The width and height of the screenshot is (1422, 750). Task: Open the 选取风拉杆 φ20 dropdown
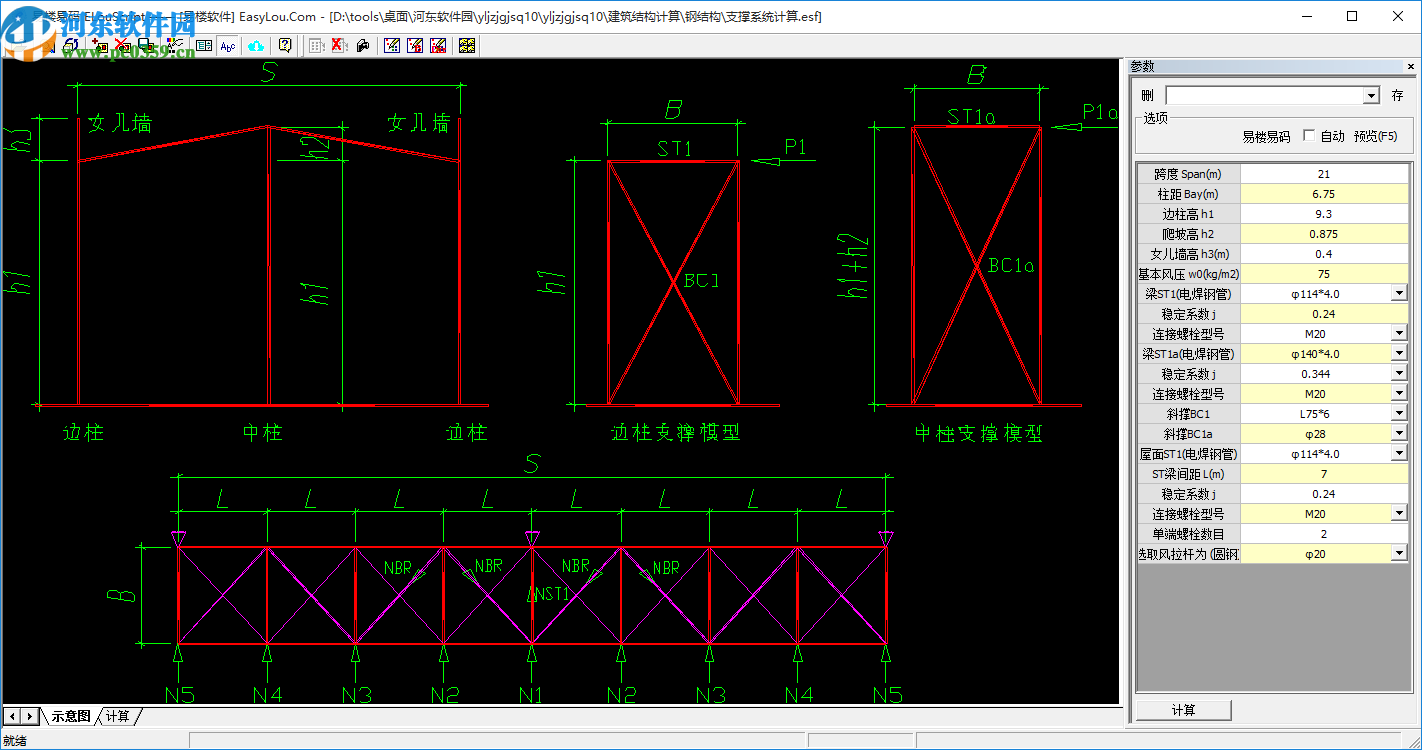(1398, 554)
